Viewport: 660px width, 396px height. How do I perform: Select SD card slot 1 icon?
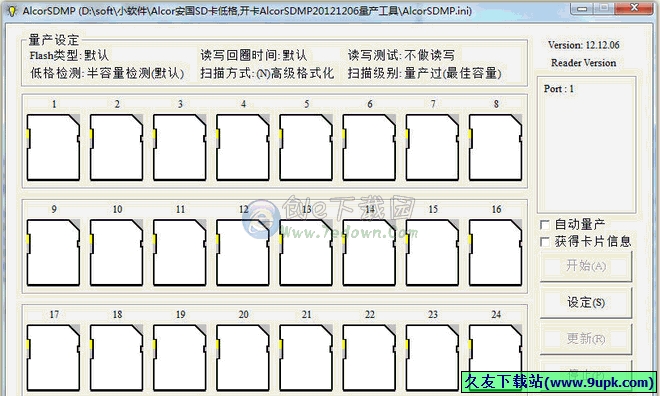[53, 147]
